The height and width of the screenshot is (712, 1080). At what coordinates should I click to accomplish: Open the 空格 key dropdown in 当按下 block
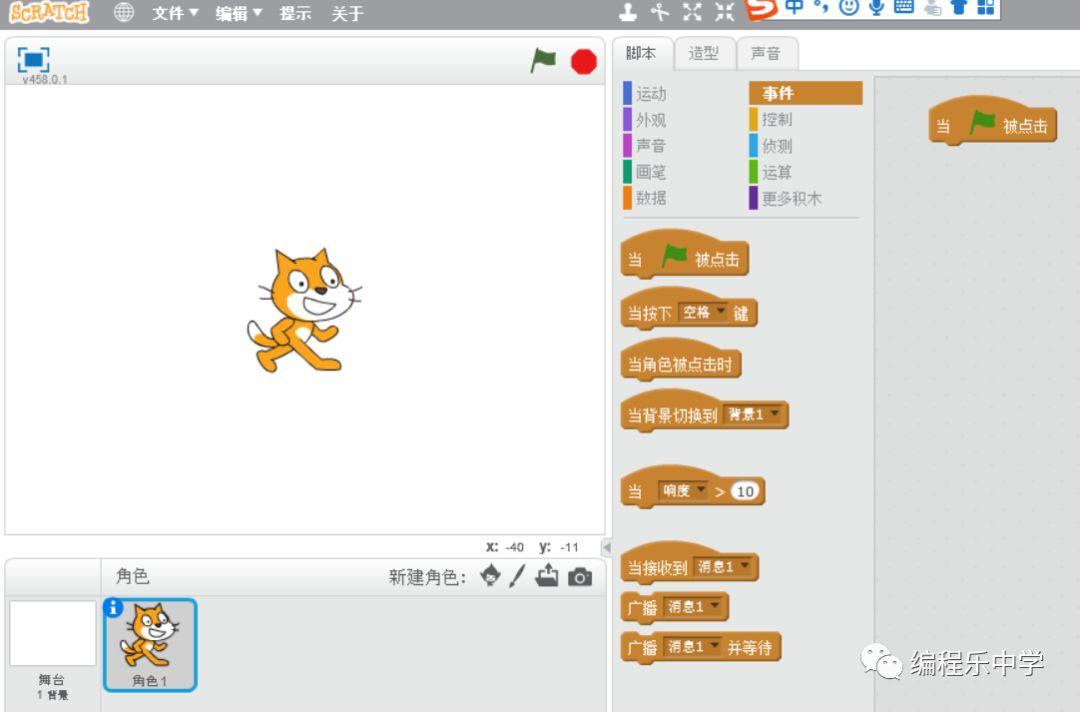(703, 313)
